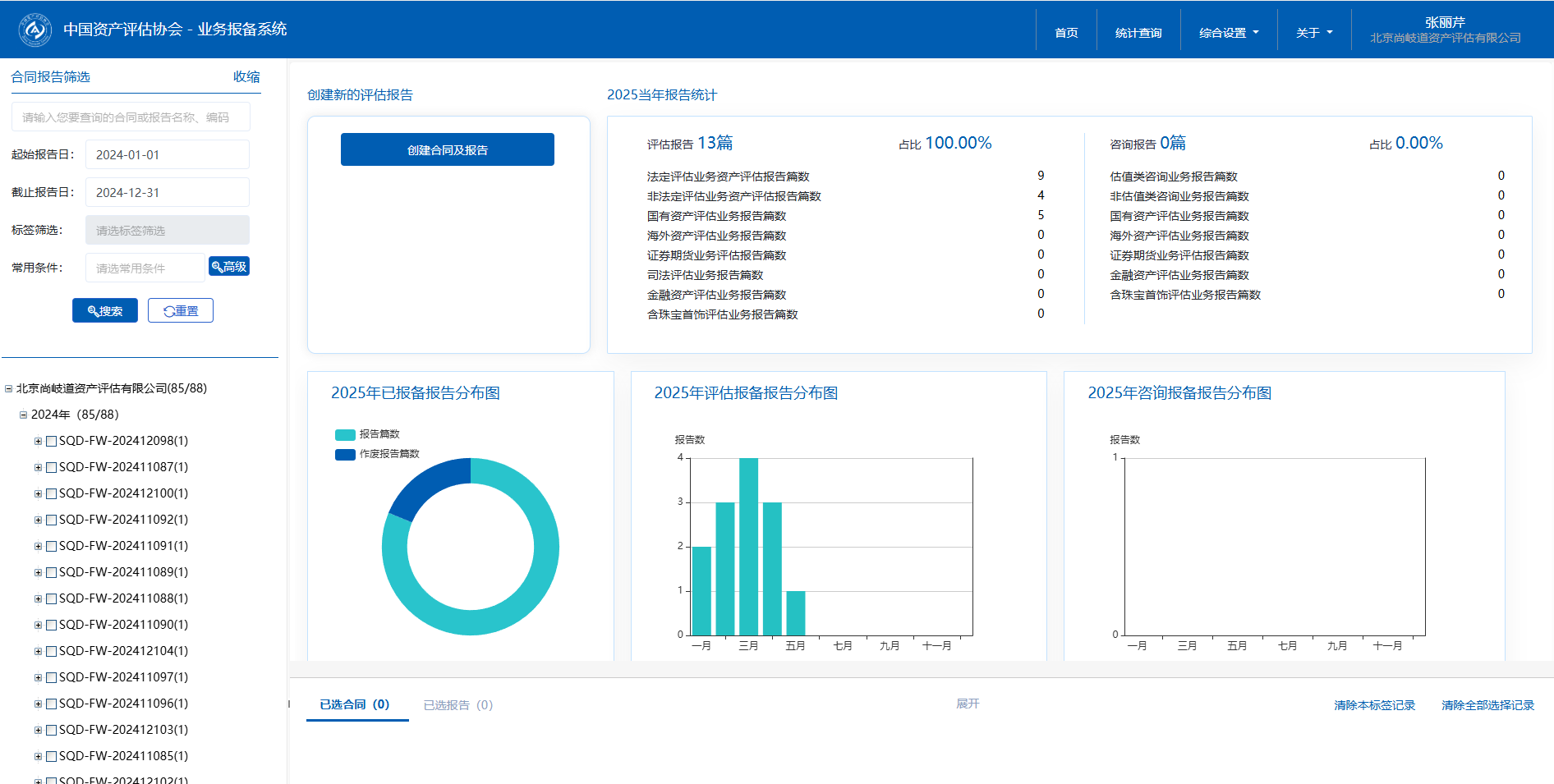Click the magnifier Search button

105,311
